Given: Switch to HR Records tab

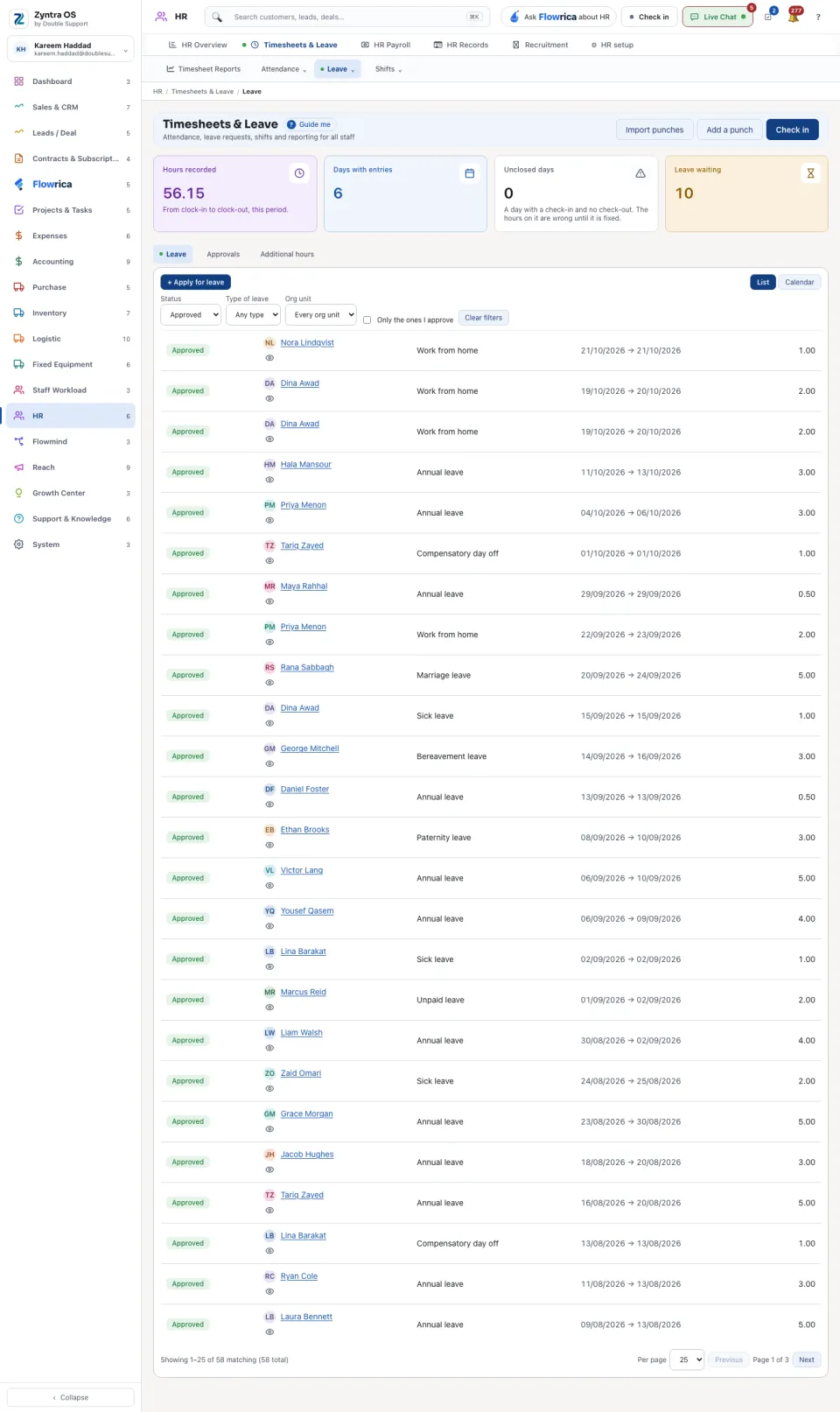Looking at the screenshot, I should click(x=461, y=45).
